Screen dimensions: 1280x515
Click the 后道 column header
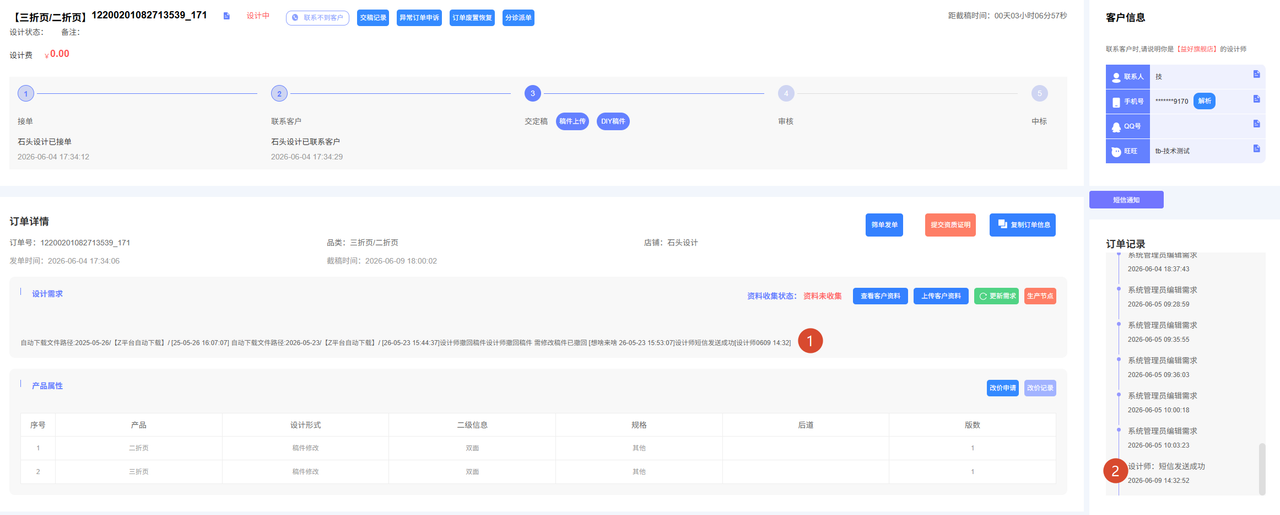[806, 425]
